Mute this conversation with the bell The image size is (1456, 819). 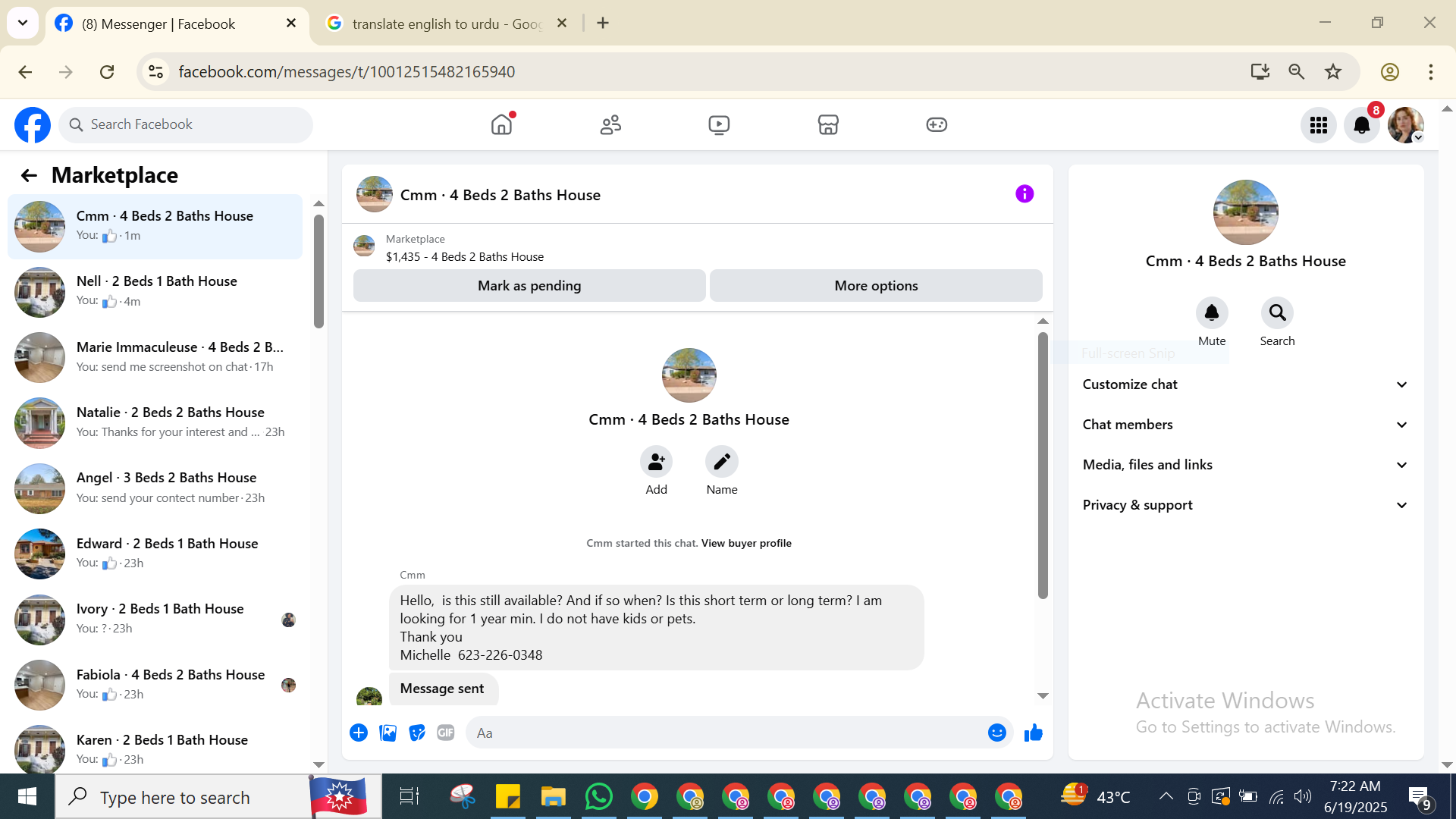coord(1212,313)
